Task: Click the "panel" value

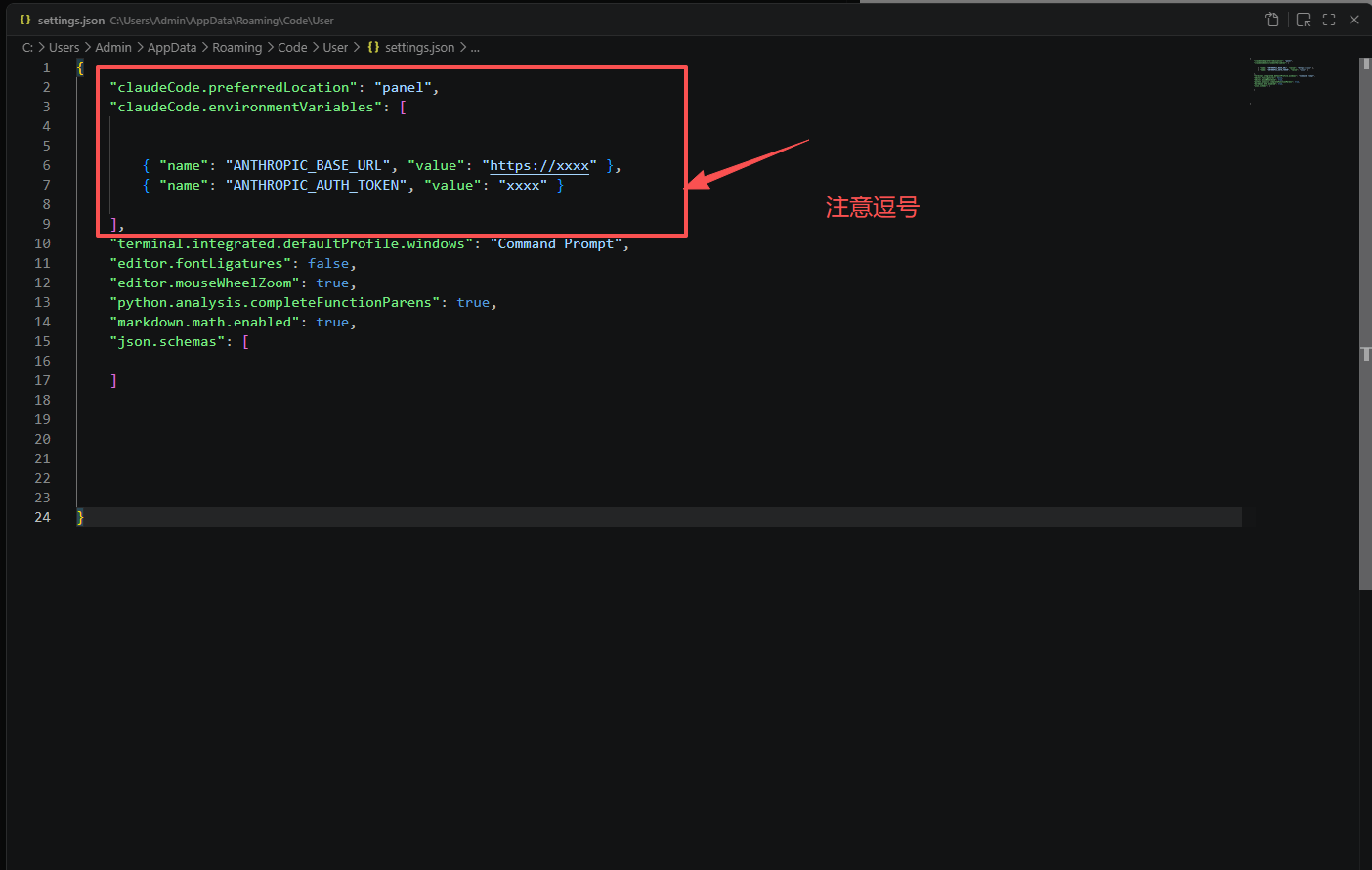Action: pyautogui.click(x=403, y=88)
